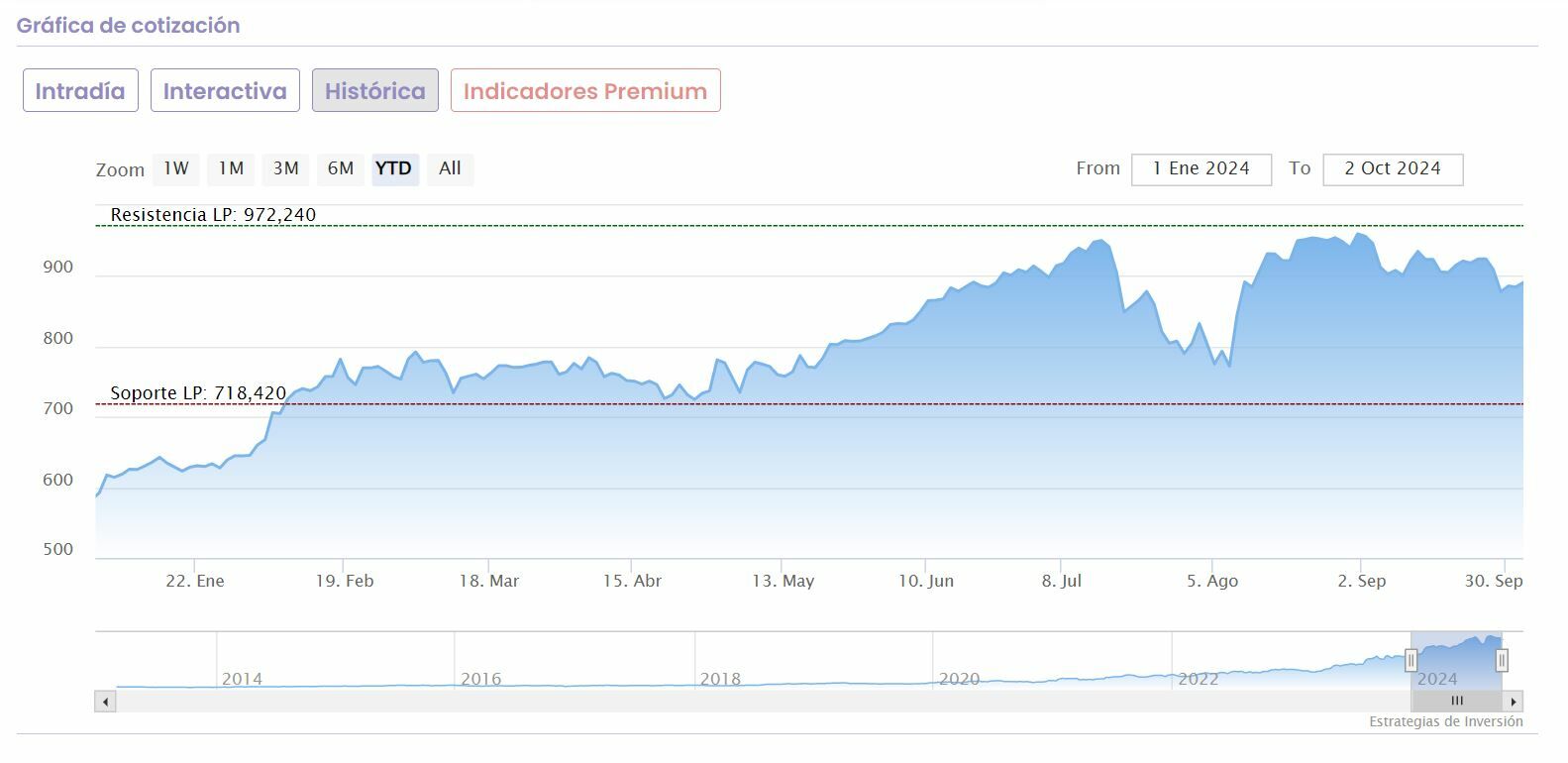Set zoom range to 1M
The width and height of the screenshot is (1568, 763).
pos(231,168)
